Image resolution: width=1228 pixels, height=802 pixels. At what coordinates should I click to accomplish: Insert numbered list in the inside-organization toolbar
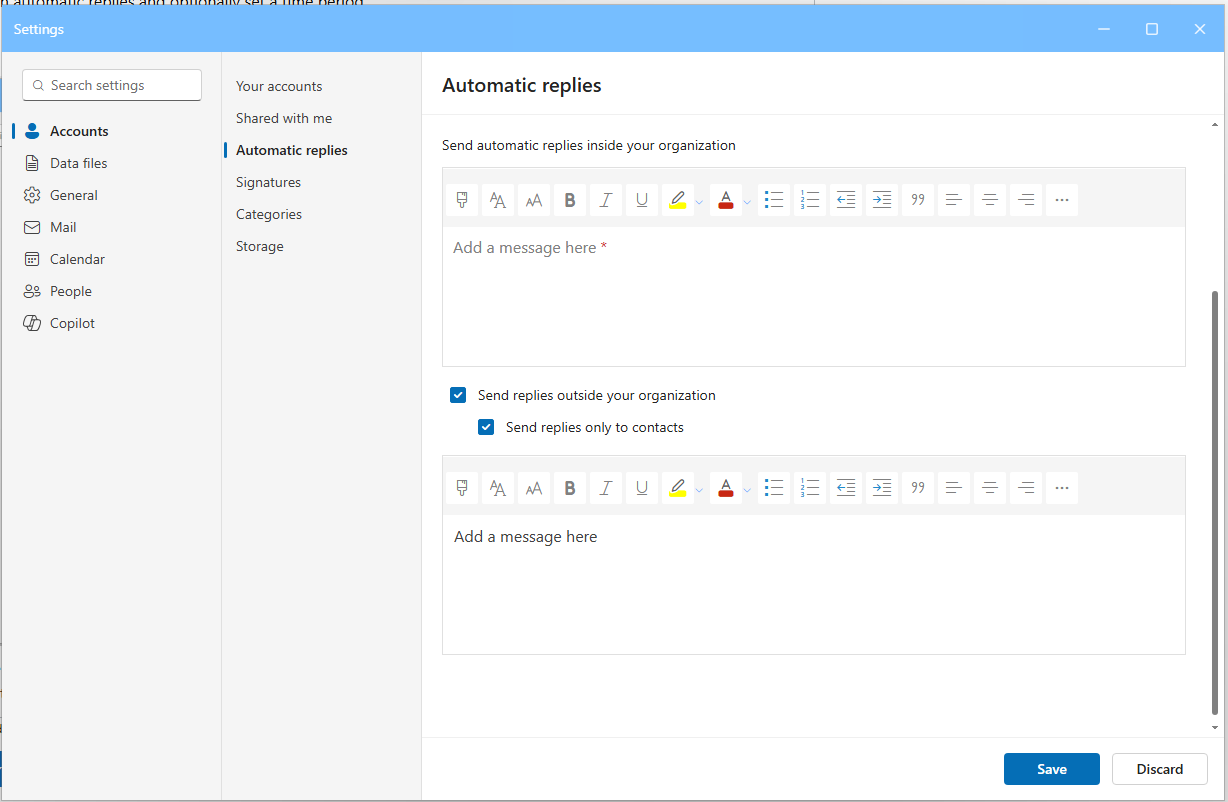810,200
